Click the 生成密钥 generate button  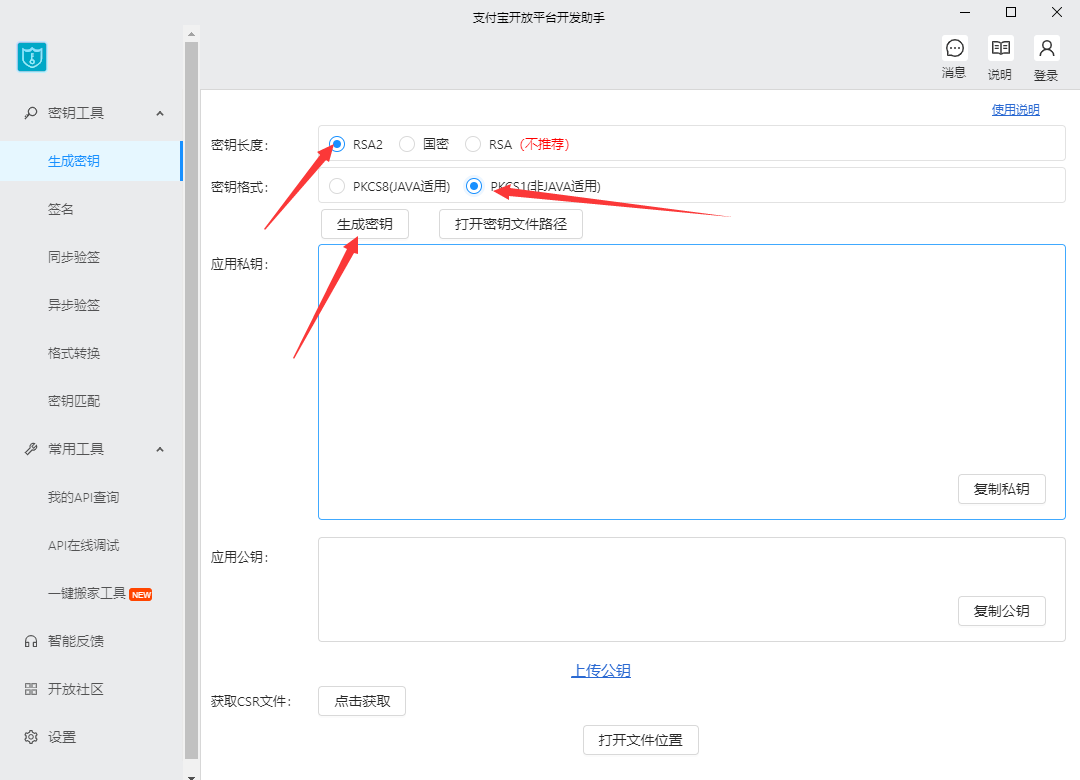point(365,224)
